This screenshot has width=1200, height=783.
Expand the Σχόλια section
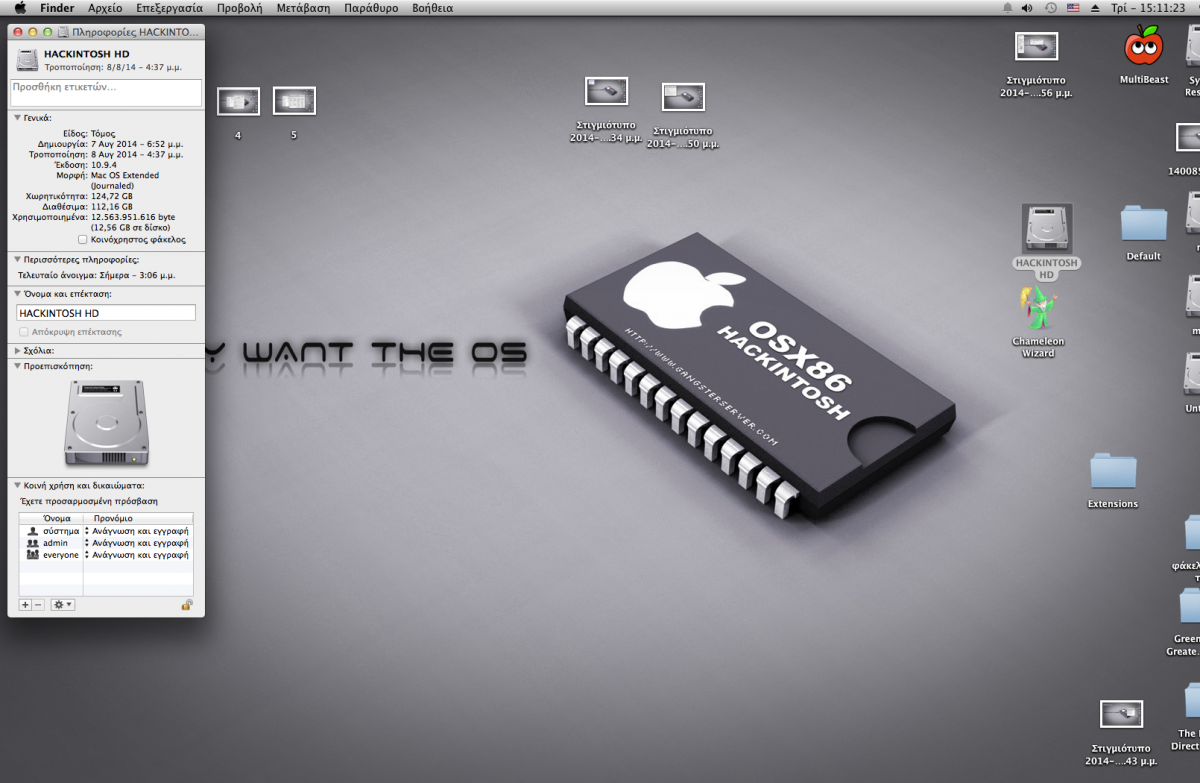pos(17,351)
